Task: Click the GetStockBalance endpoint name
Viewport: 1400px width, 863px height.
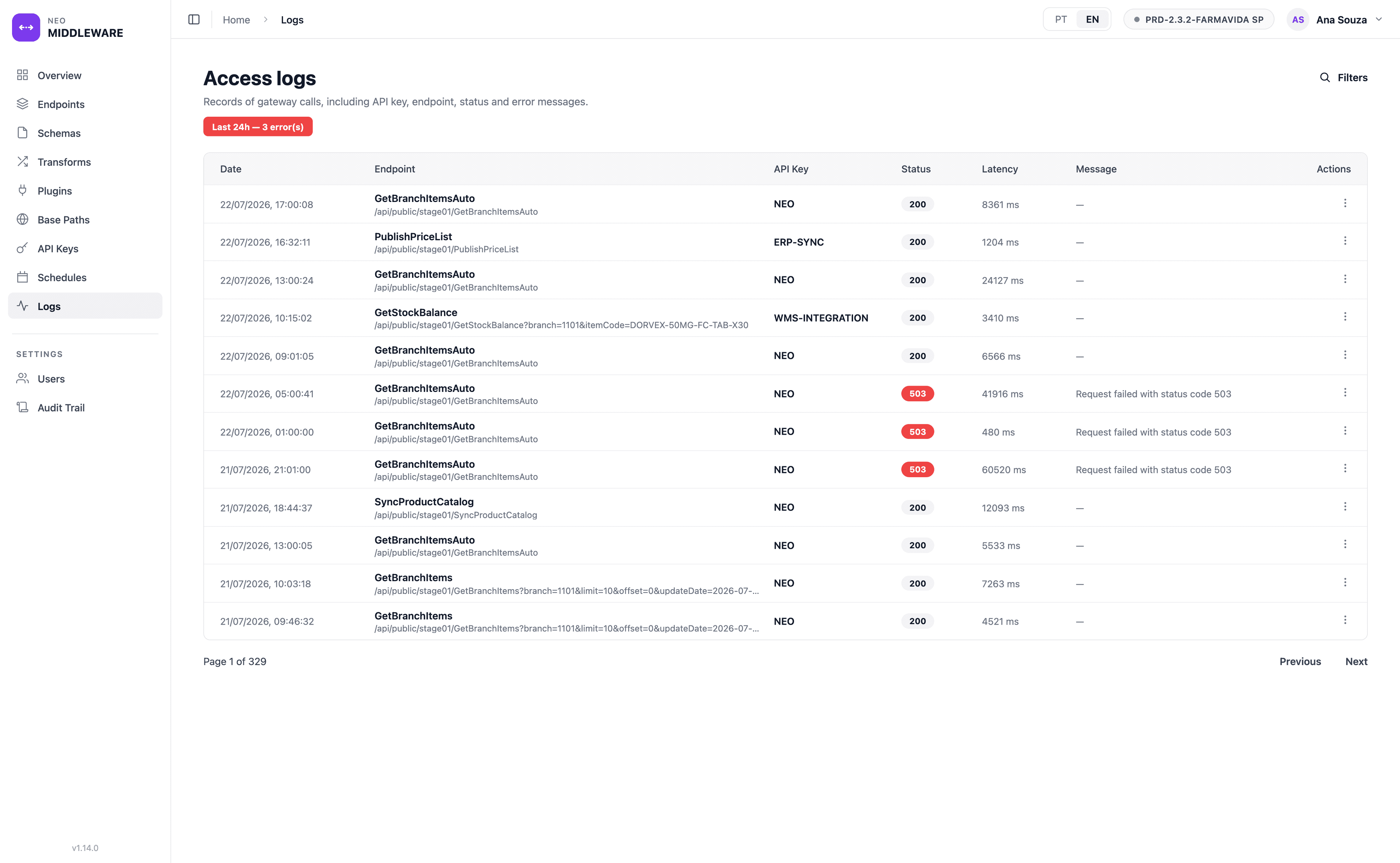Action: pos(416,312)
